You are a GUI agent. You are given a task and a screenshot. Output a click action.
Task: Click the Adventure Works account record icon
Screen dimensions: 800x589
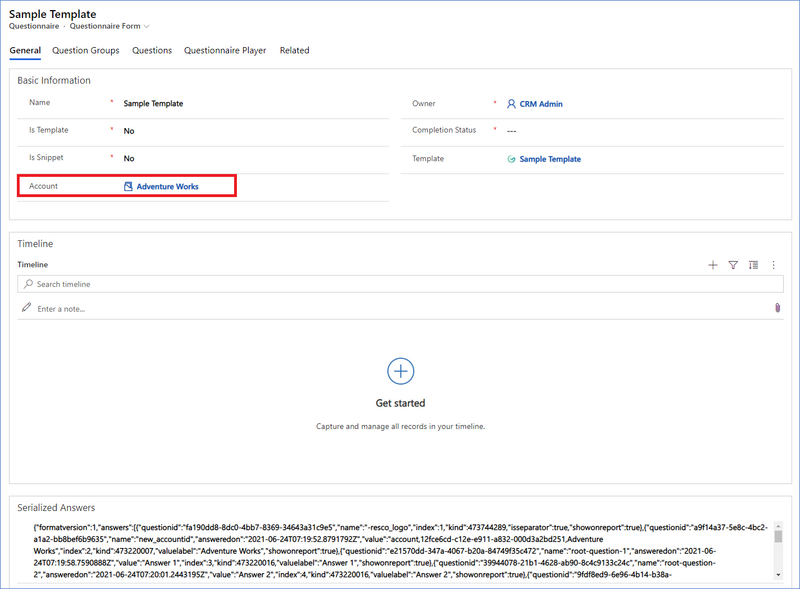click(x=128, y=186)
